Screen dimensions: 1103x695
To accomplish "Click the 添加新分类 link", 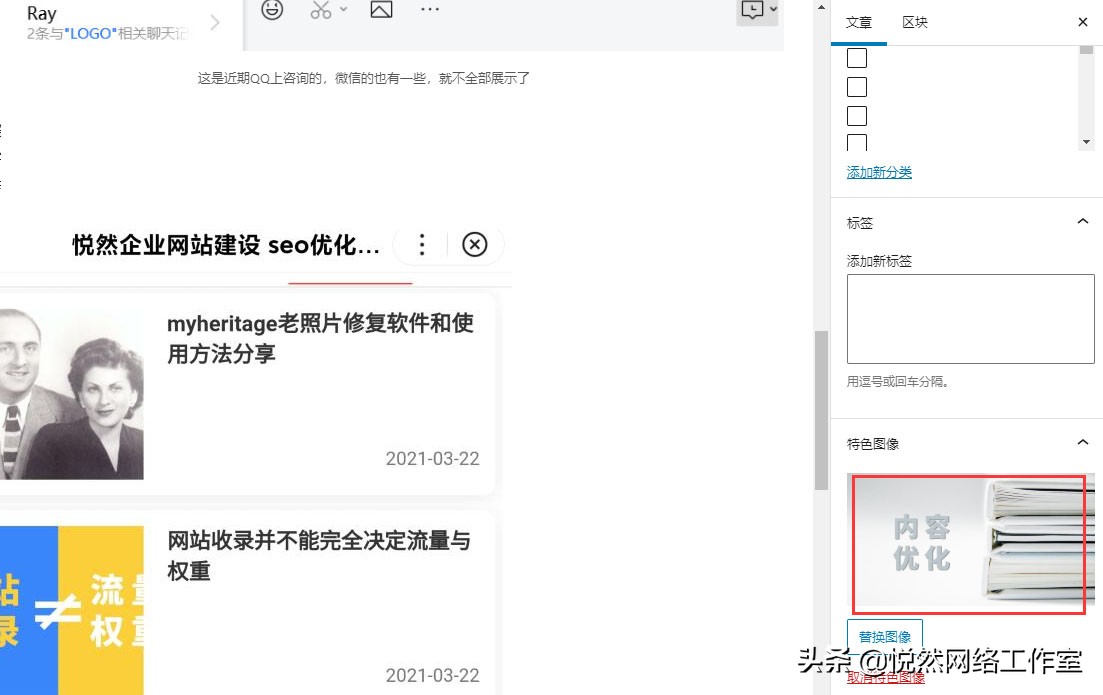I will [879, 172].
